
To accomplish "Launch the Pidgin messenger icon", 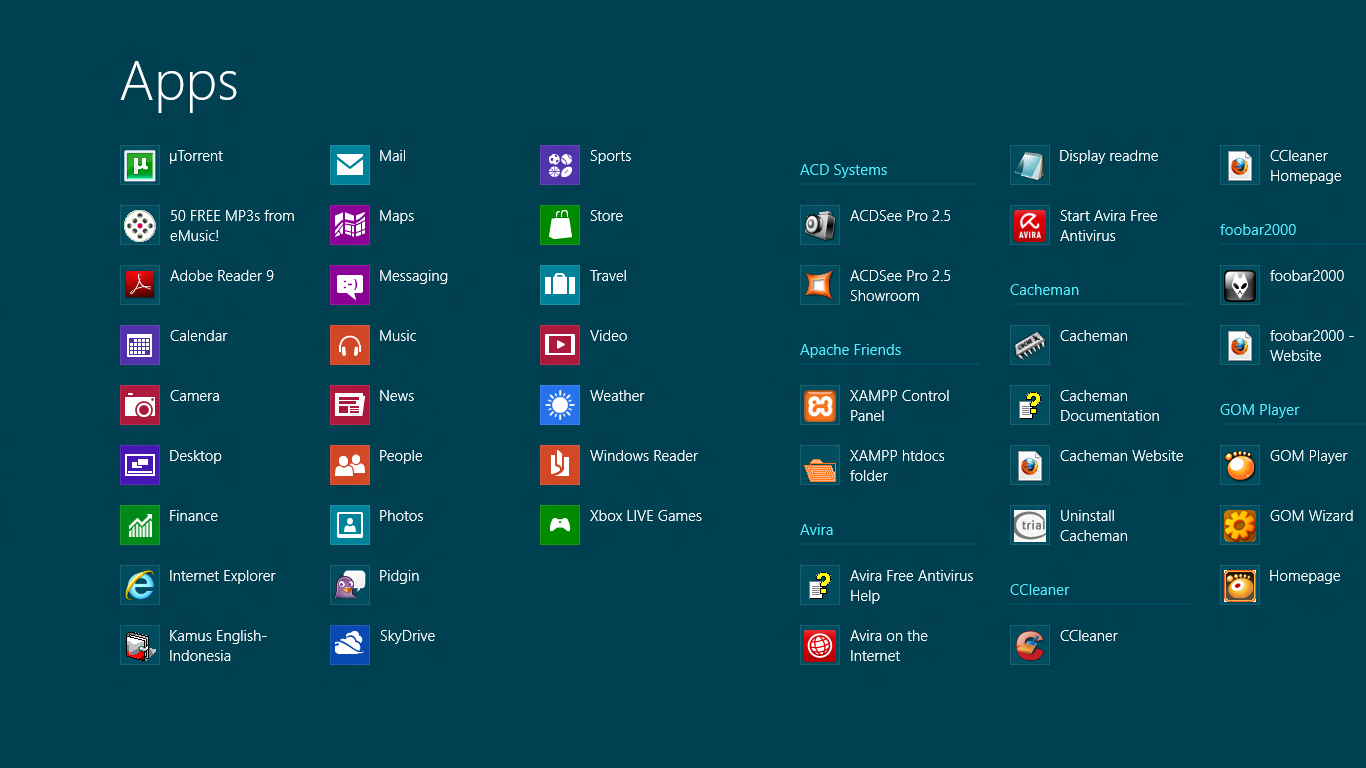I will 350,585.
